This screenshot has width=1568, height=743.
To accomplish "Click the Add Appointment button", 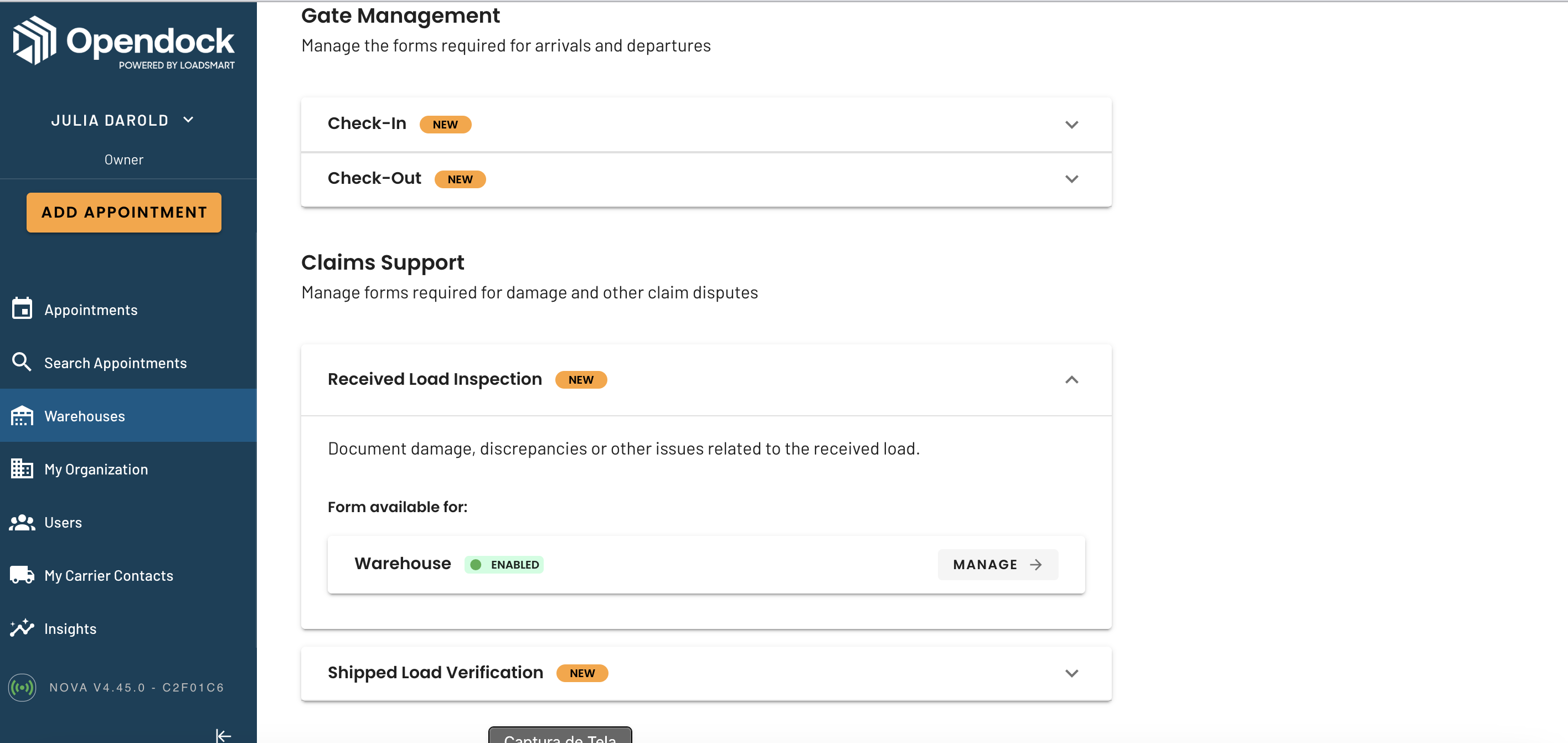I will [x=124, y=213].
